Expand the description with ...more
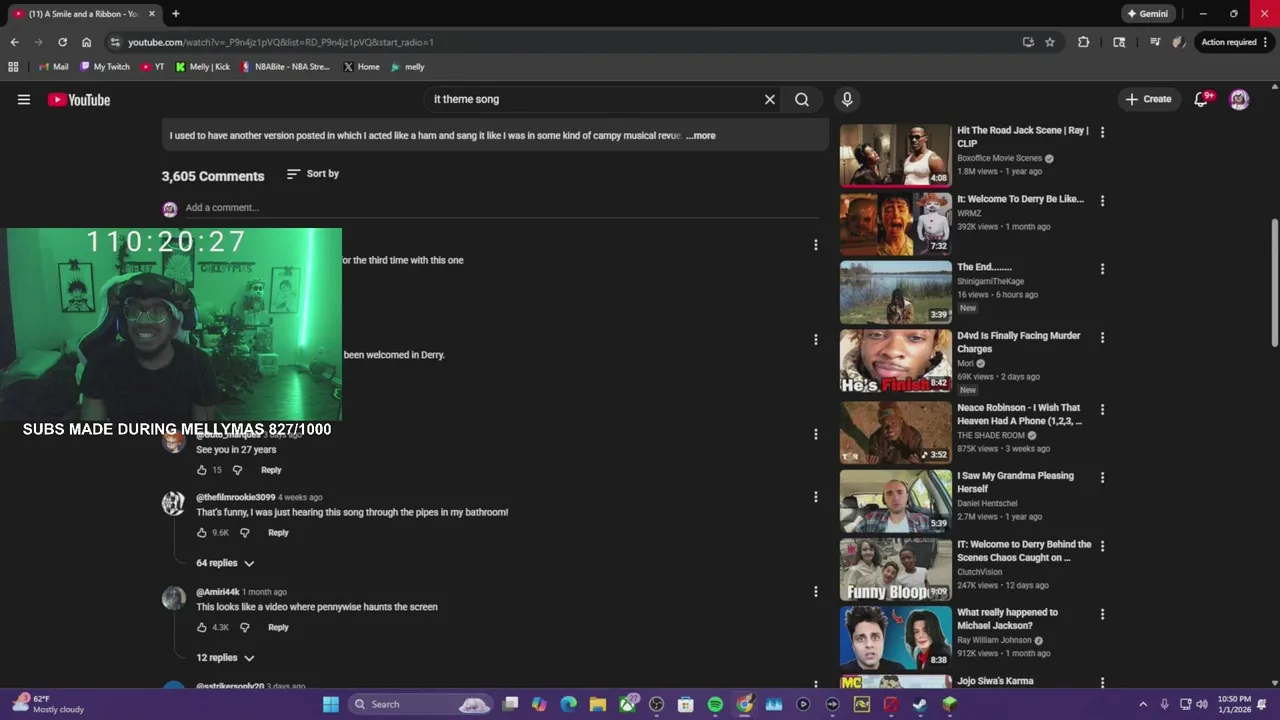Screen dimensions: 1280x720 700,136
